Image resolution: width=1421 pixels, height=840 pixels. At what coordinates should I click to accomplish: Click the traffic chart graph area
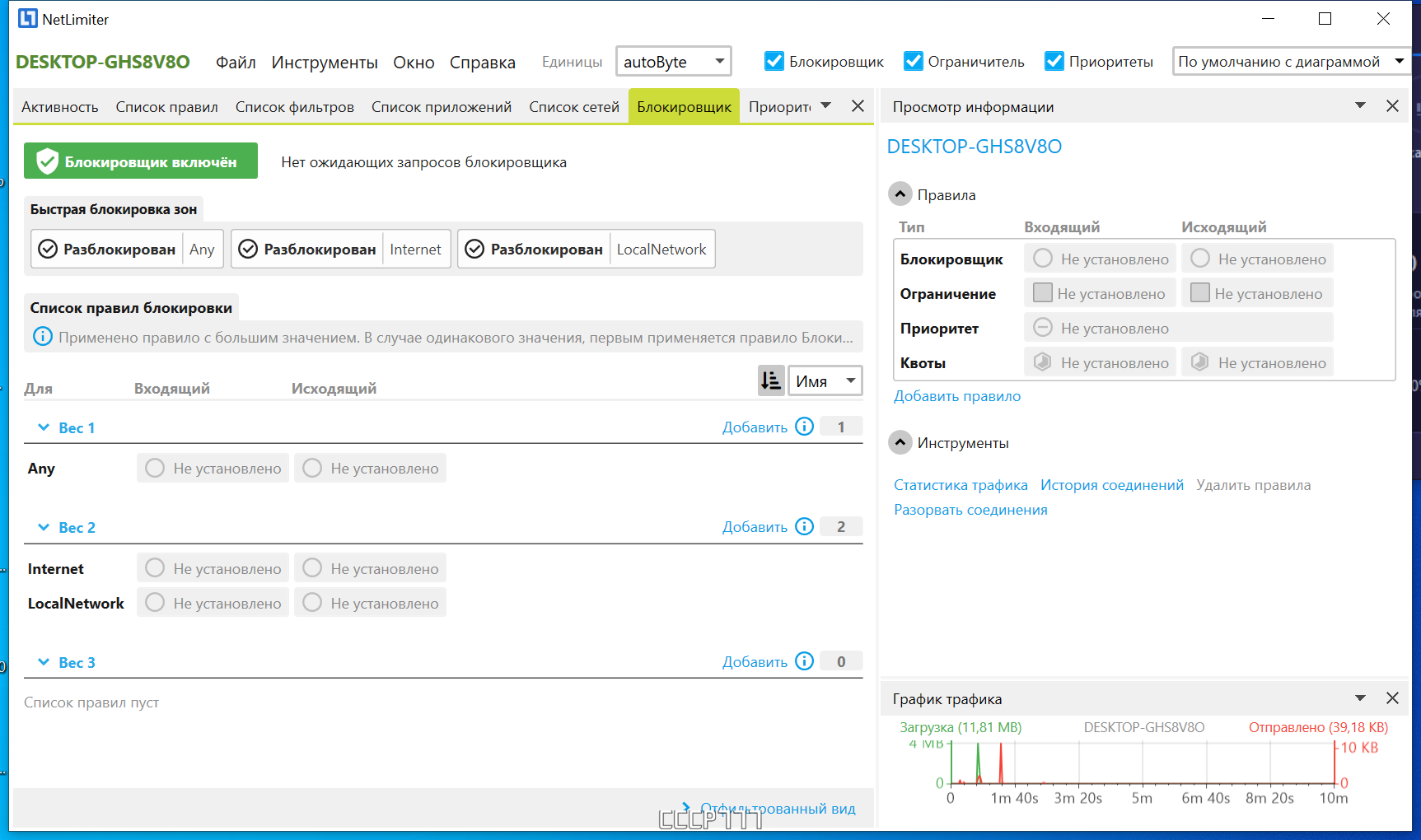[x=1142, y=762]
